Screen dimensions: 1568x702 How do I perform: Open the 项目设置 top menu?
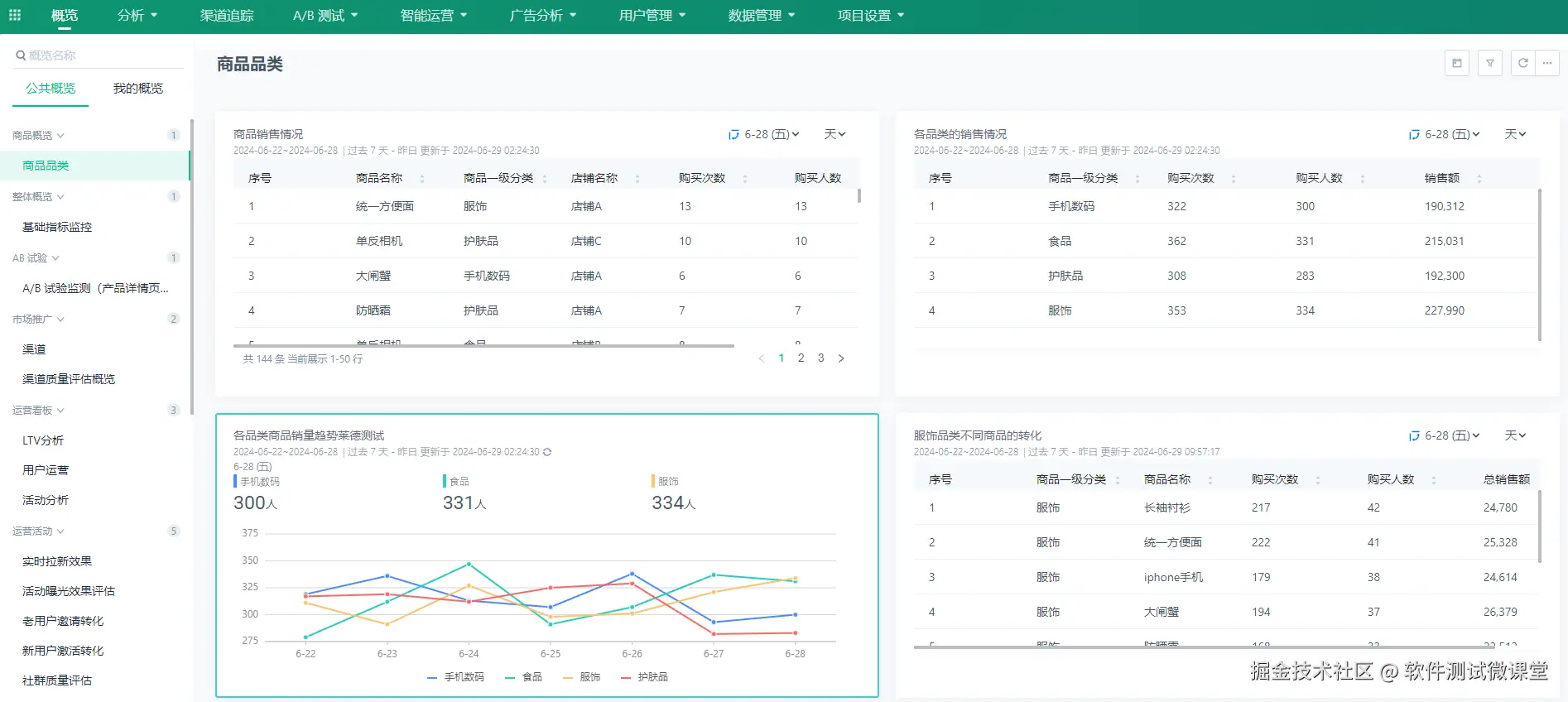(x=871, y=15)
